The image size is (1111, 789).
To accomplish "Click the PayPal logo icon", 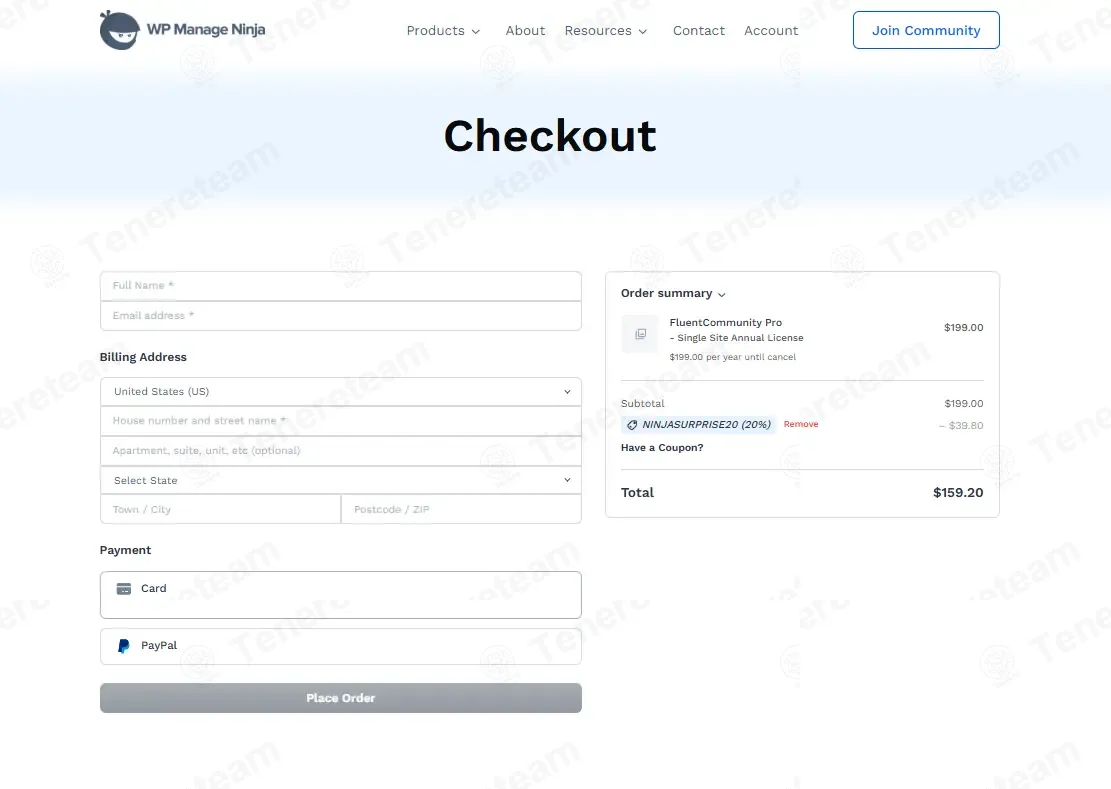I will click(124, 646).
